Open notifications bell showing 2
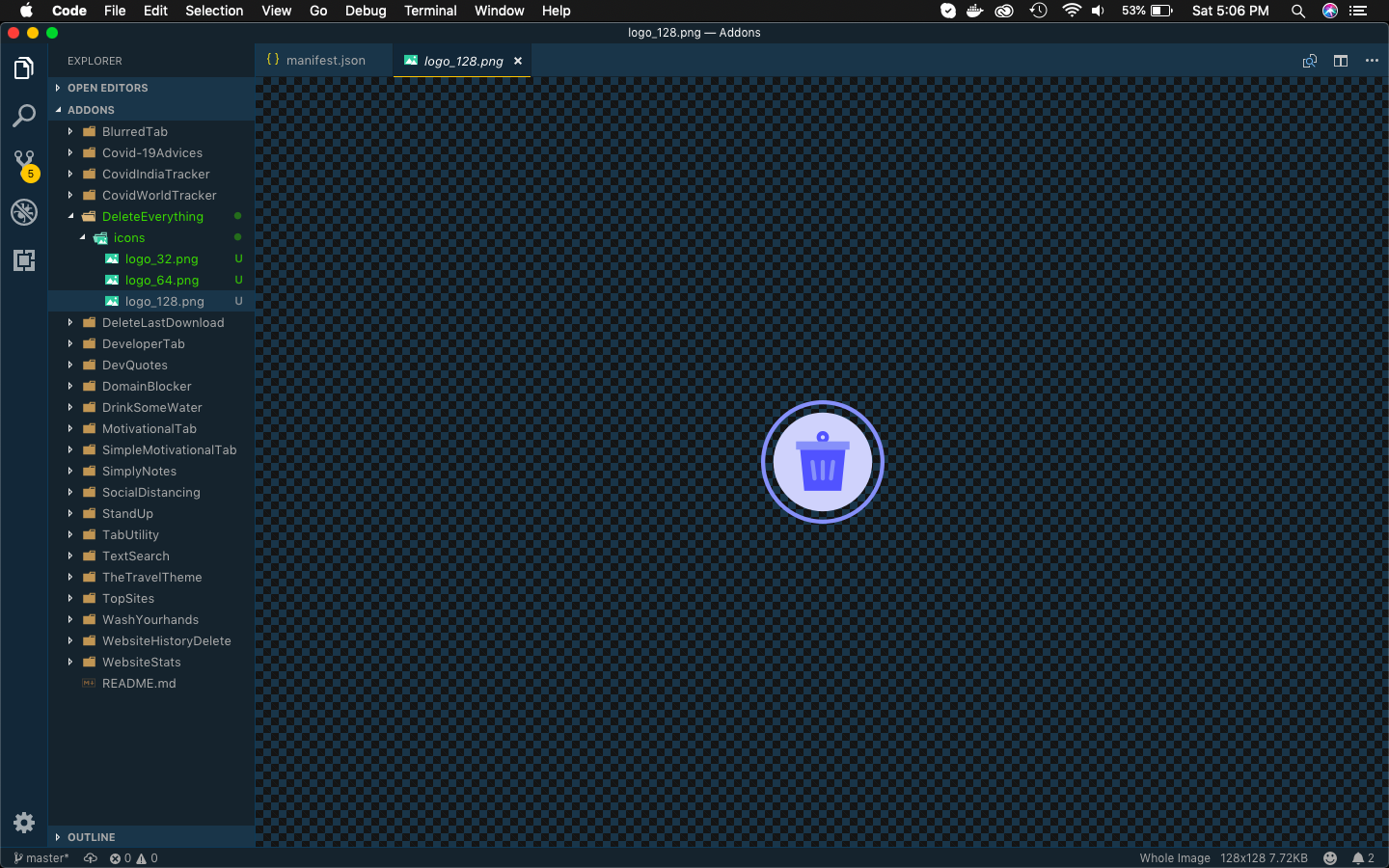Image resolution: width=1389 pixels, height=868 pixels. [x=1363, y=858]
